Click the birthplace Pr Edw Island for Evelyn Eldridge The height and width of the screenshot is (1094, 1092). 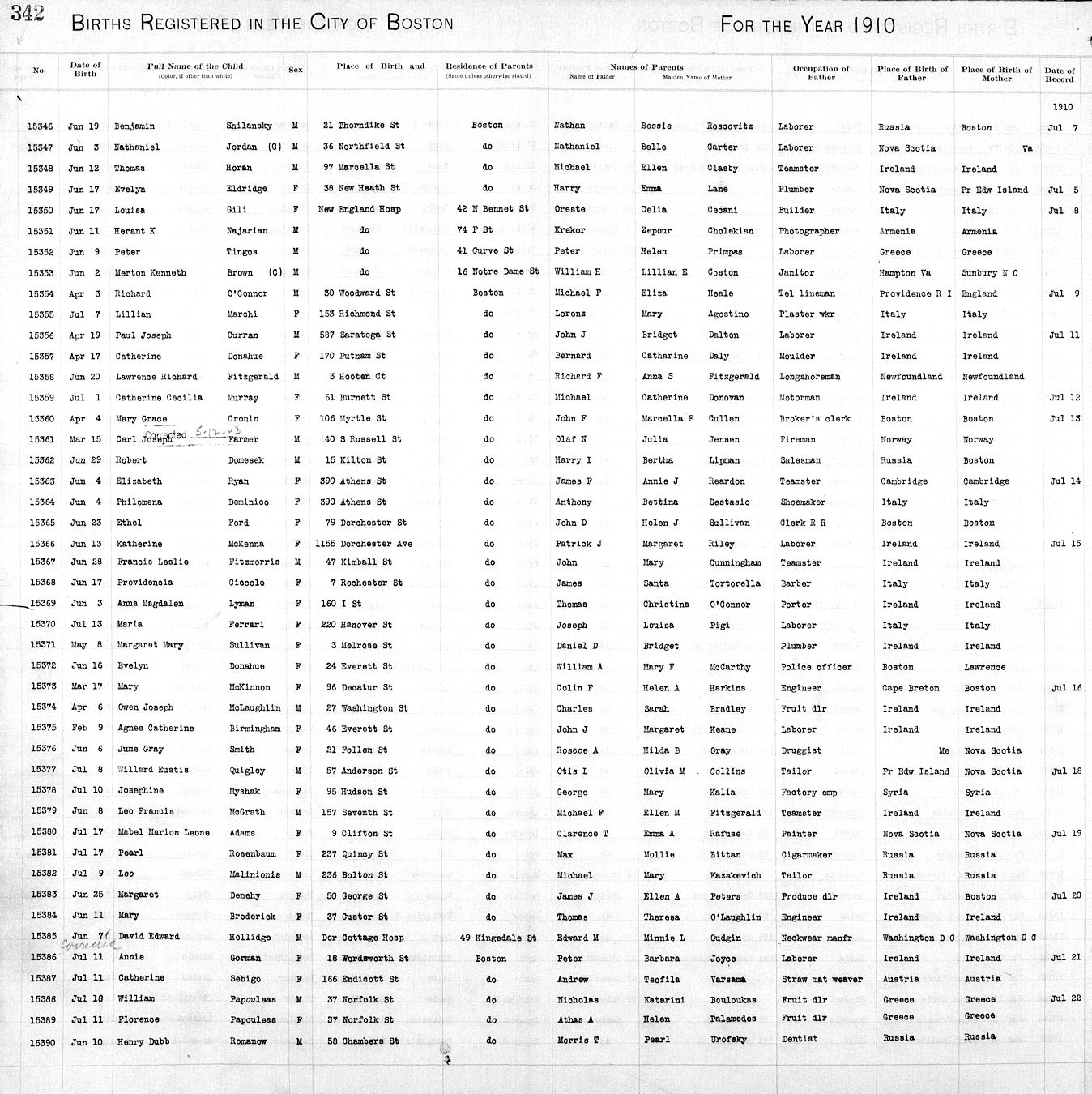[995, 190]
